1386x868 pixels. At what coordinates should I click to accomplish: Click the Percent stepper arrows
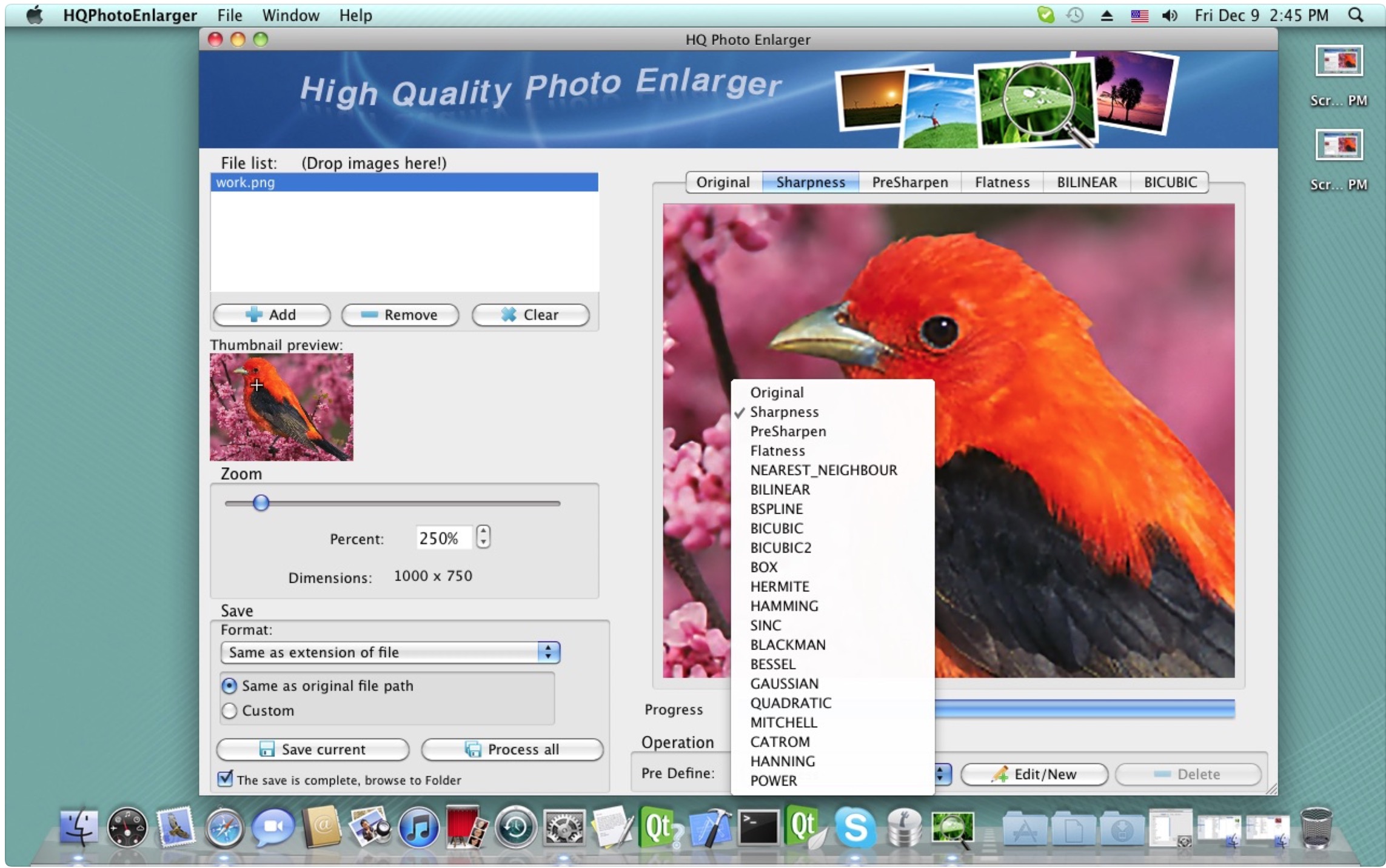click(483, 537)
